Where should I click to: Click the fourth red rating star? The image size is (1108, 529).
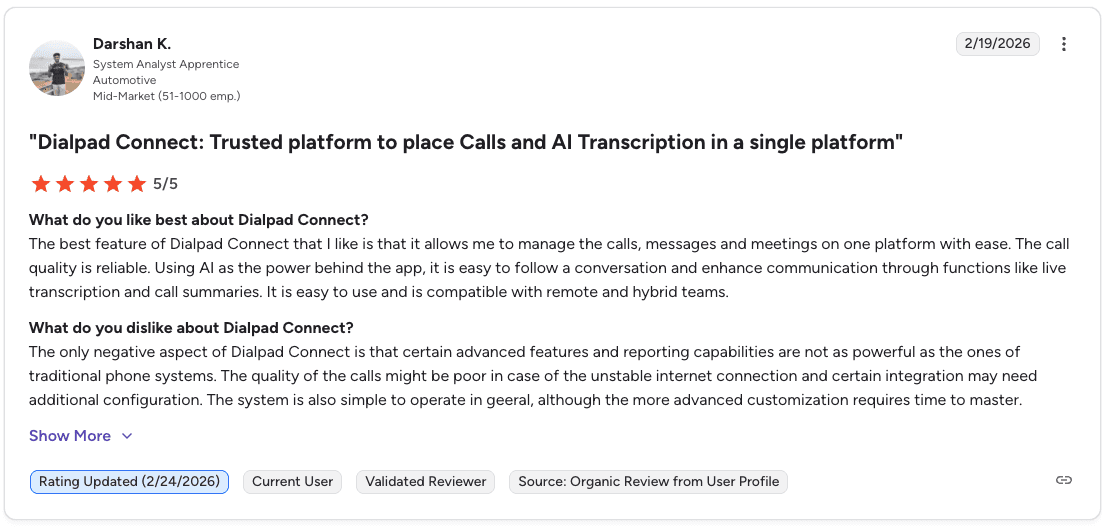113,184
